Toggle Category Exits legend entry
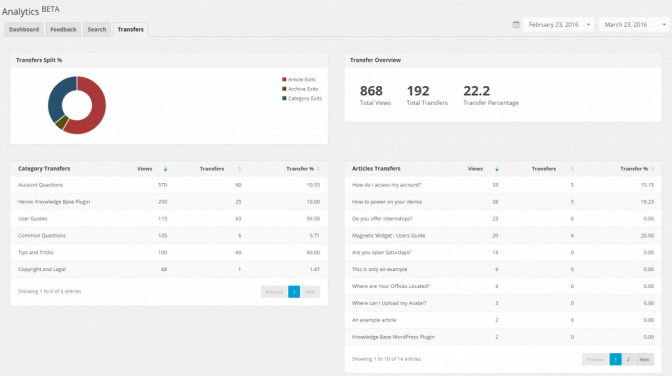 302,98
